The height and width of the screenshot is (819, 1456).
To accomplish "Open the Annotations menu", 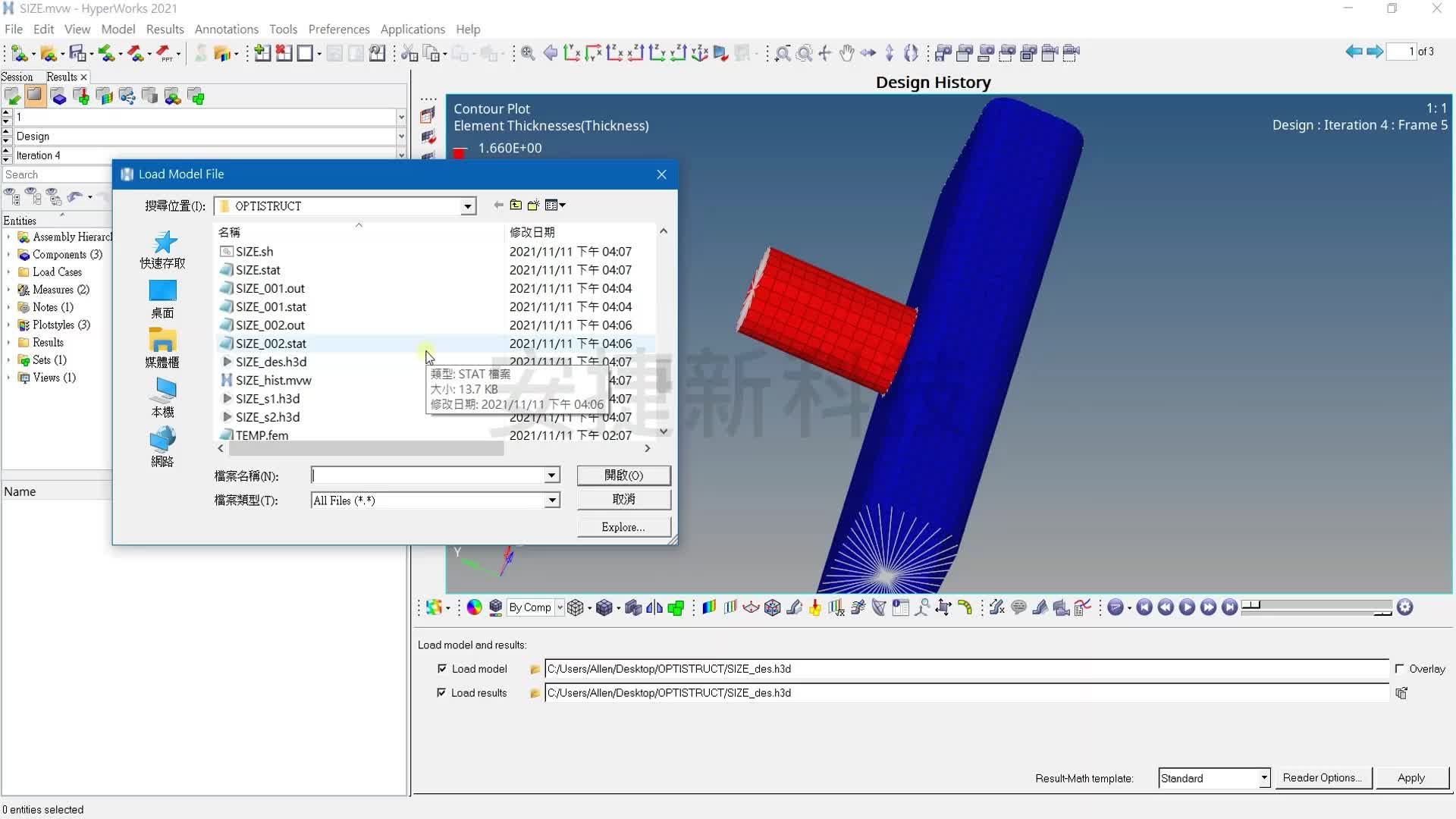I will (226, 29).
